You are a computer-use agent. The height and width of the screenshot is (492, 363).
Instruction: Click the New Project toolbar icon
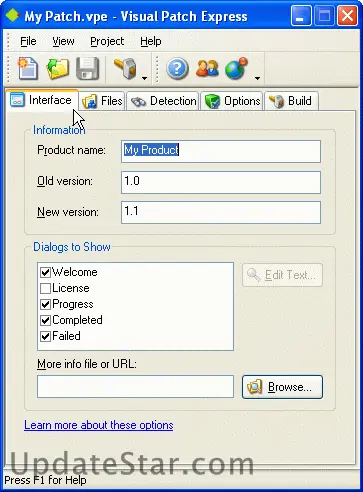[x=28, y=69]
